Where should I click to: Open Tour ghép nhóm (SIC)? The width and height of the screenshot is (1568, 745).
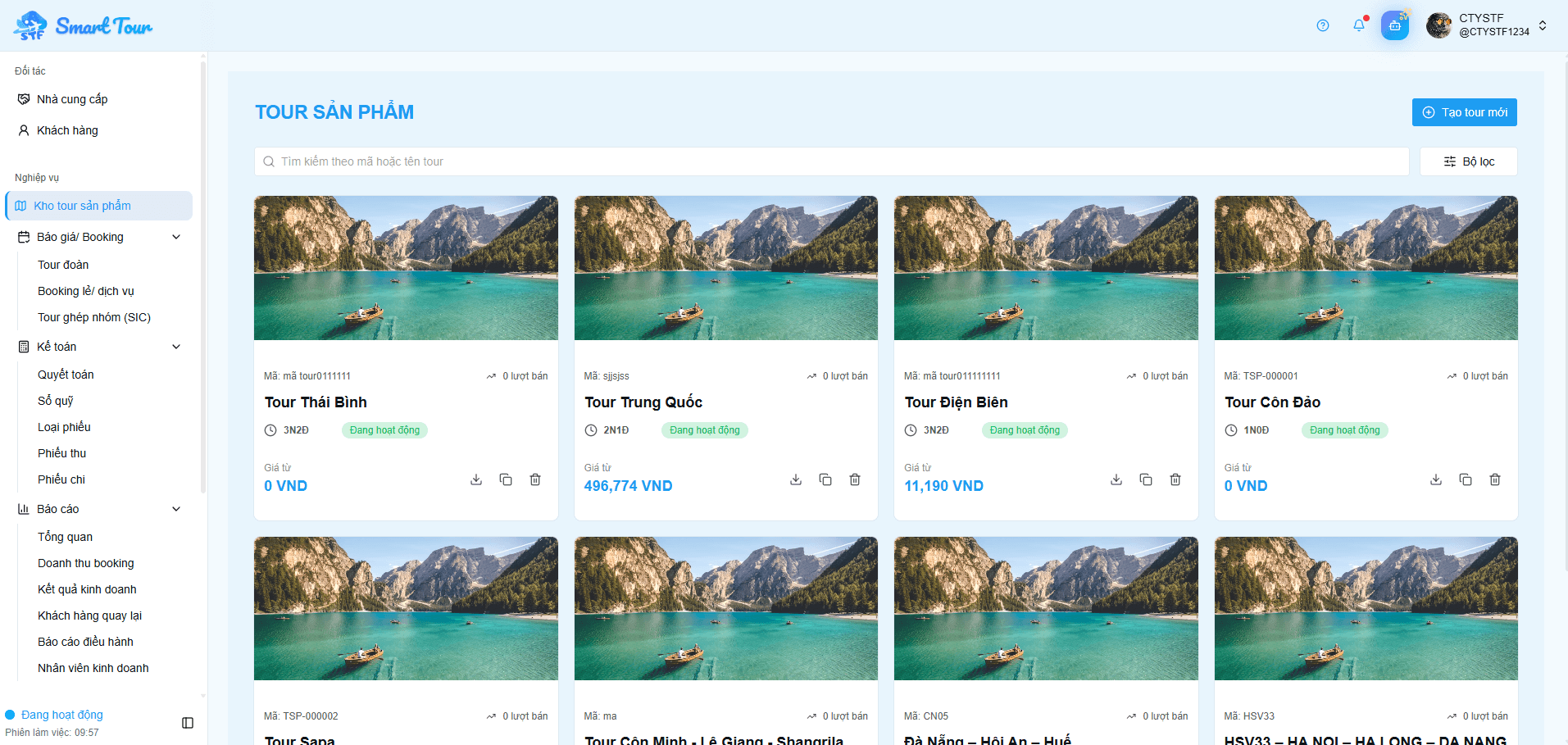[94, 317]
